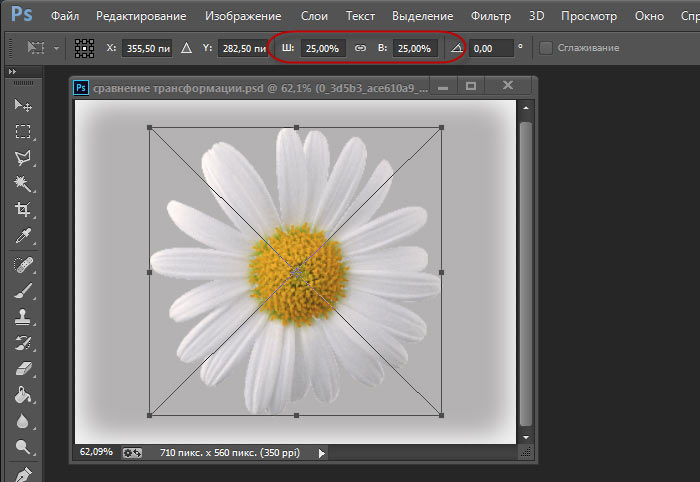
Task: Choose a reference point on the locator grid
Action: (86, 48)
